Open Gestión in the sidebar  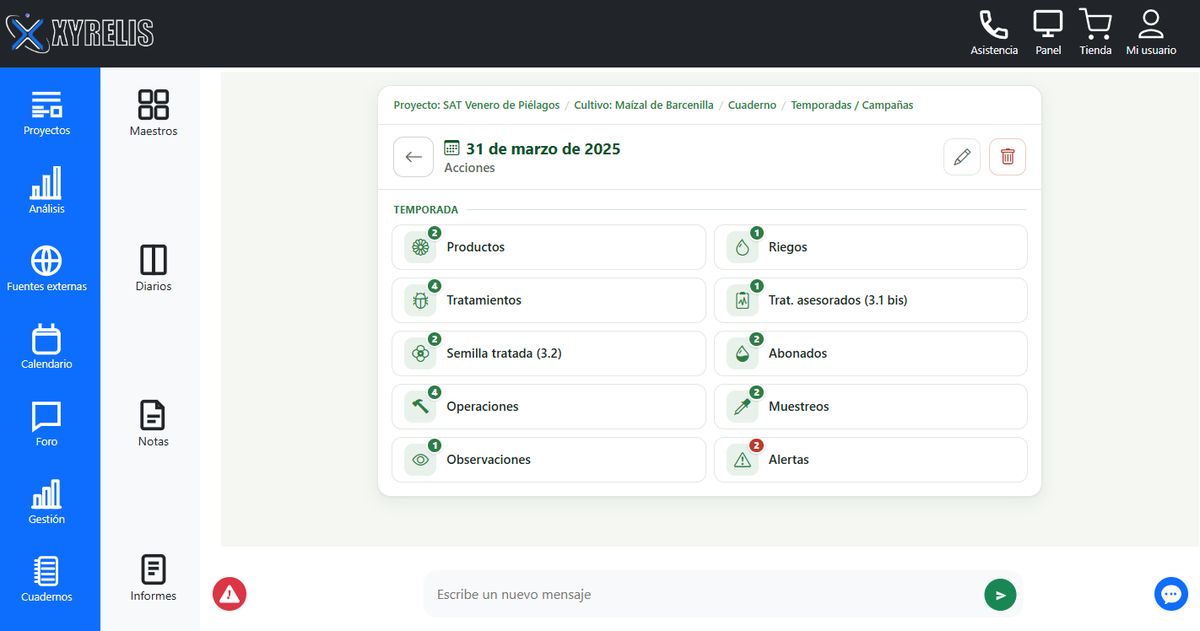click(47, 502)
